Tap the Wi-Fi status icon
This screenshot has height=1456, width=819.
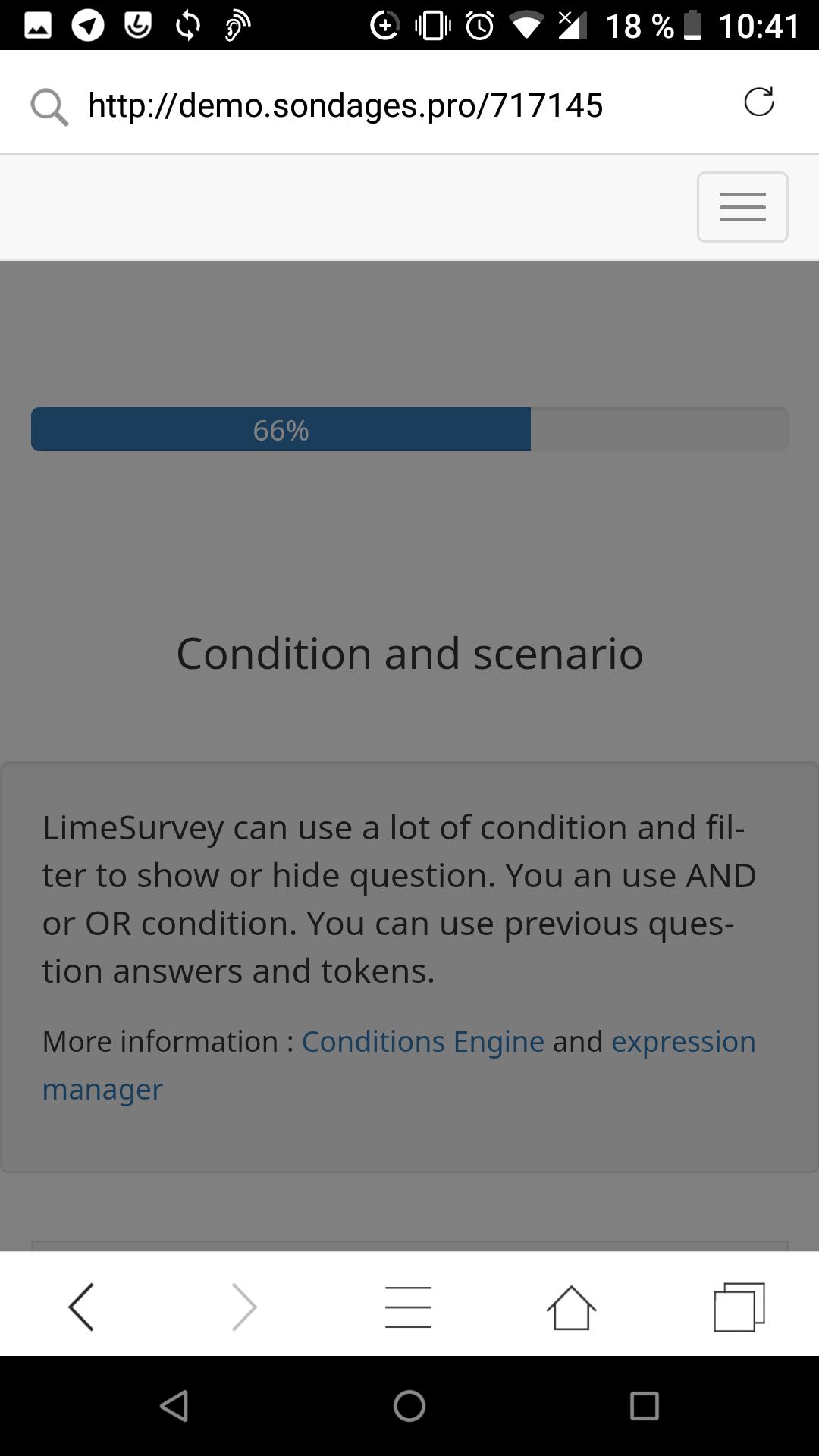[526, 26]
